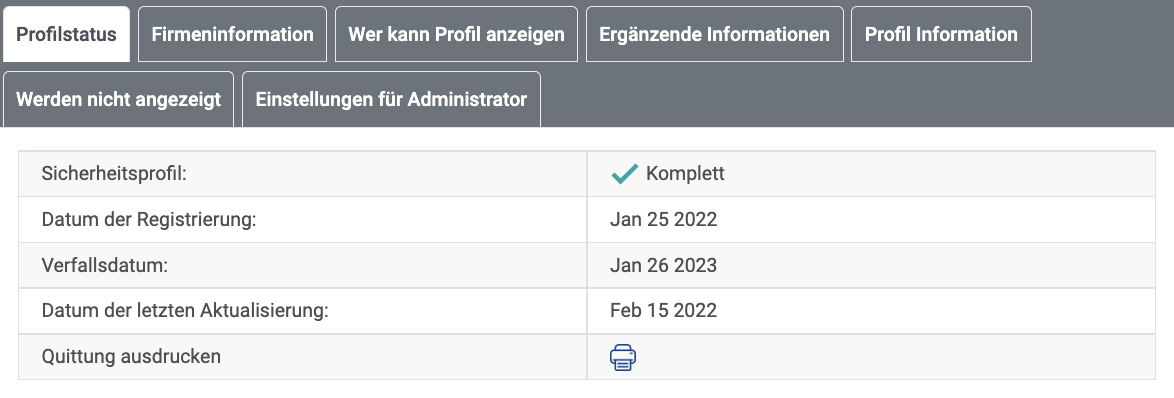Select the Datum der Registrierung label
Image resolution: width=1174 pixels, height=398 pixels.
click(x=149, y=220)
